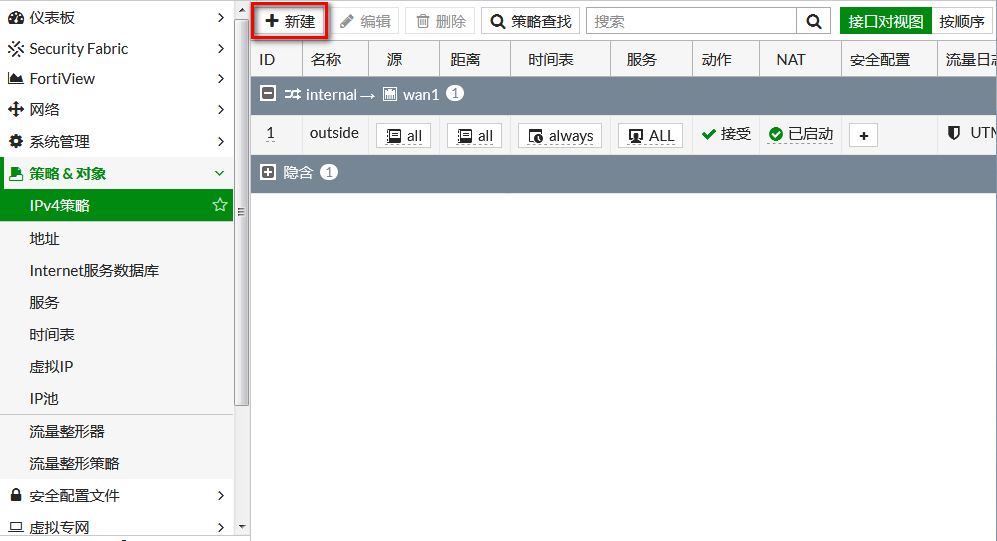The image size is (997, 541).
Task: Click the 搜索 search input field
Action: click(691, 21)
